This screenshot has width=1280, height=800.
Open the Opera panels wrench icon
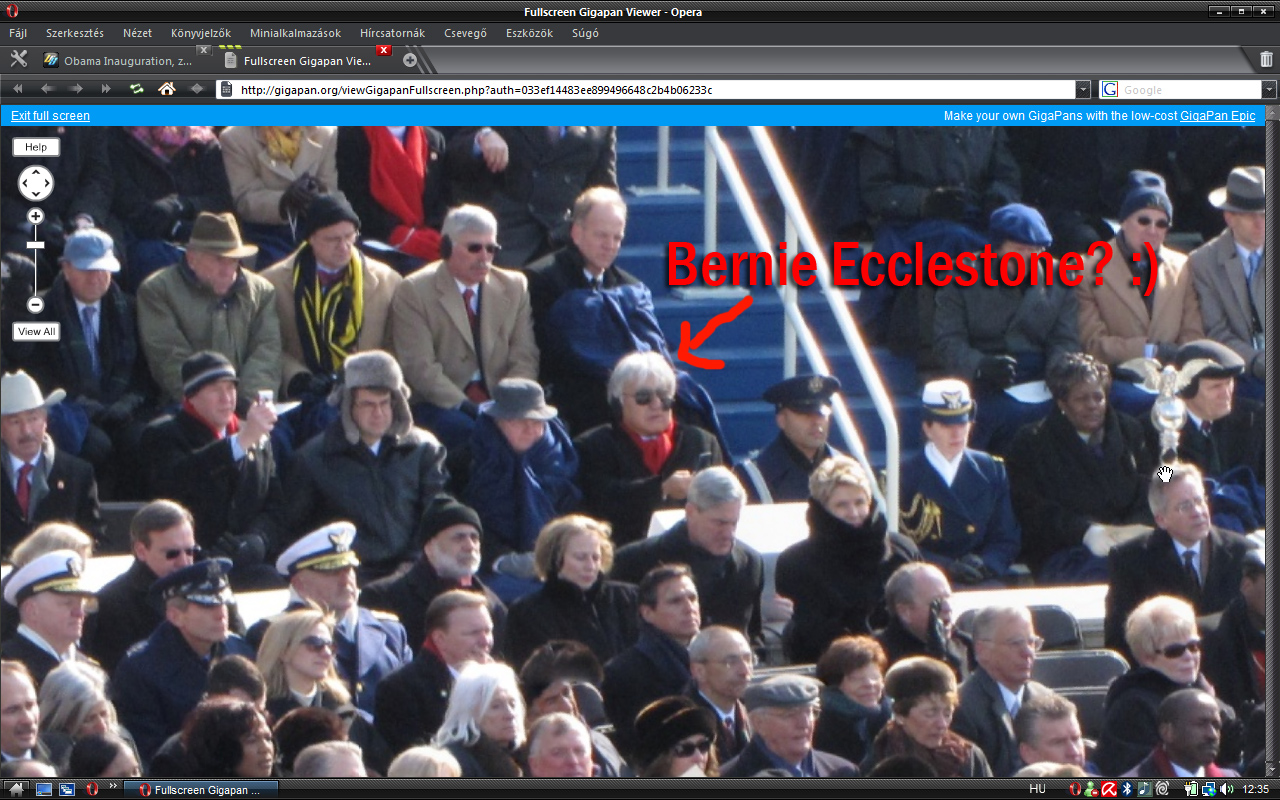(x=18, y=59)
